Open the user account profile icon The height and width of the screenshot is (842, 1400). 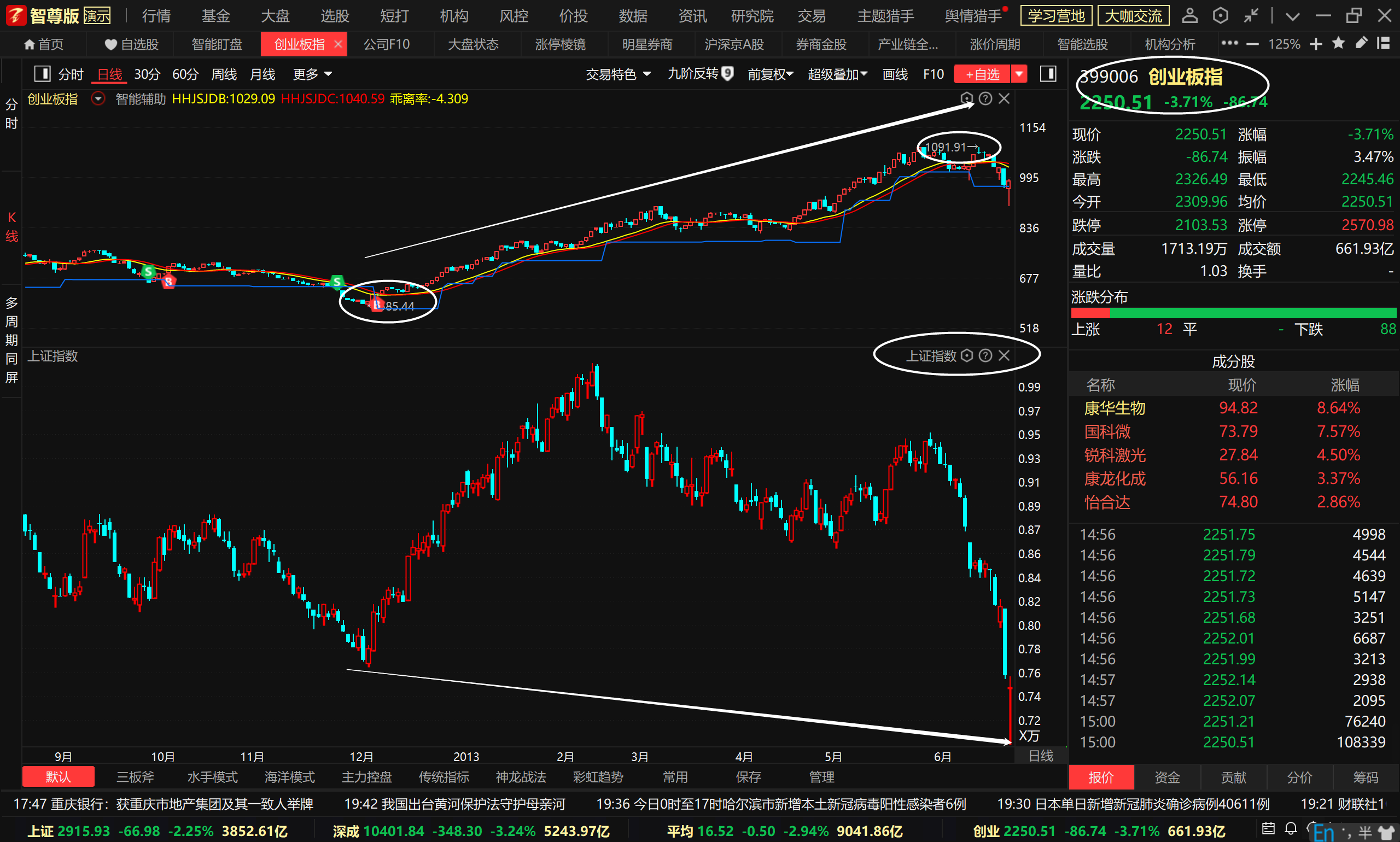(1189, 15)
